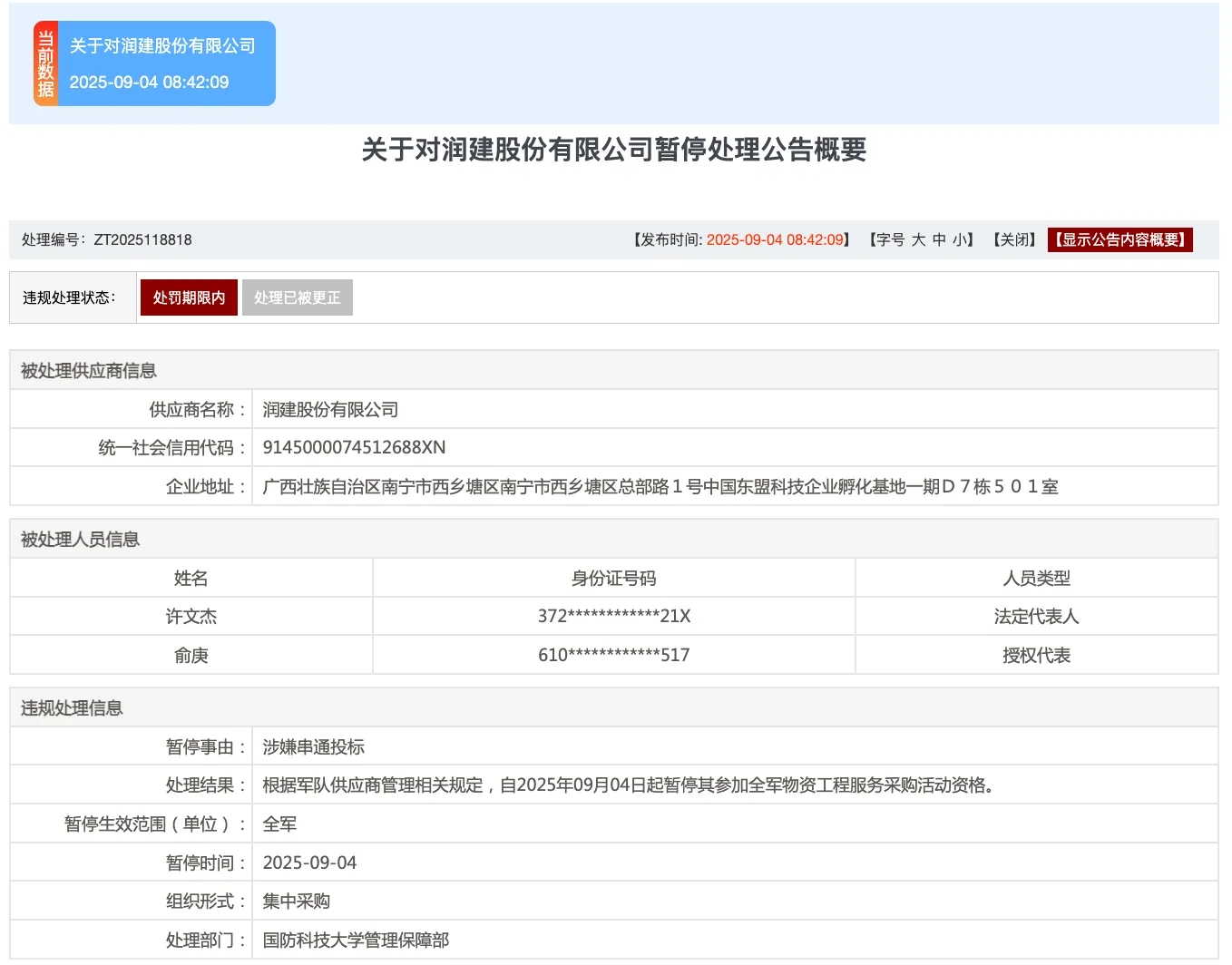Viewport: 1232px width, 965px height.
Task: Select ID number 372*************21X
Action: pyautogui.click(x=614, y=617)
